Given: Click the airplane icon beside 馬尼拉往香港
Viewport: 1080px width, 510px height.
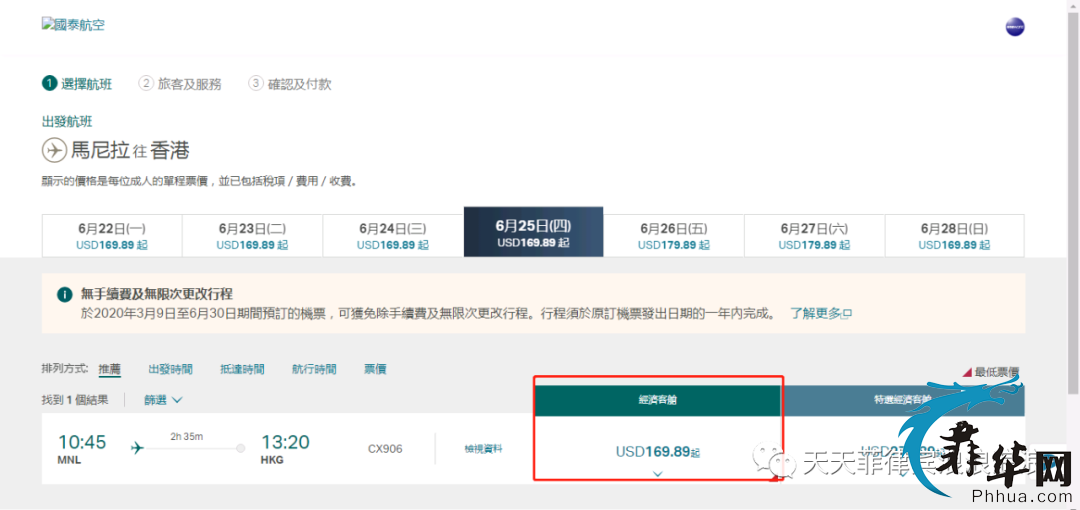Looking at the screenshot, I should click(x=54, y=150).
